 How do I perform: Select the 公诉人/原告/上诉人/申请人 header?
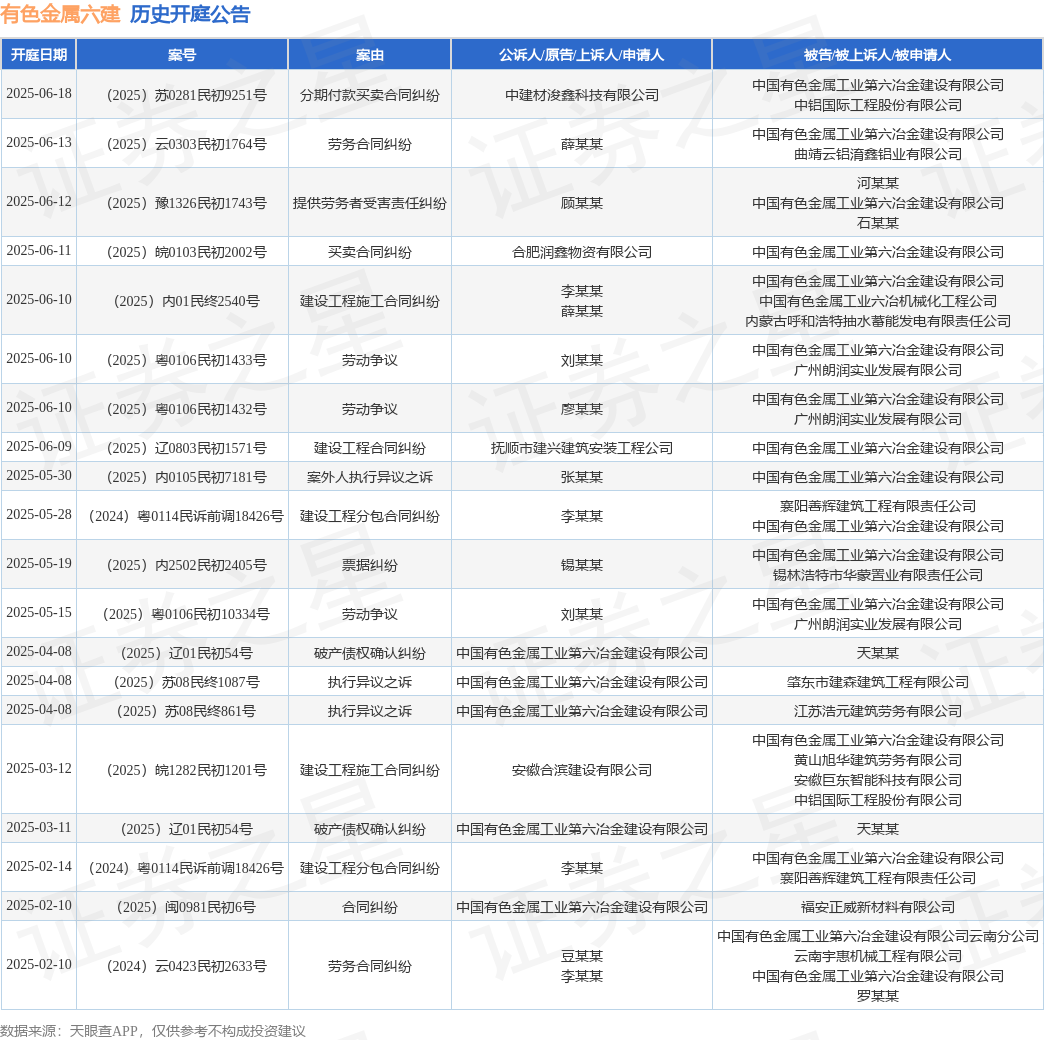point(581,55)
